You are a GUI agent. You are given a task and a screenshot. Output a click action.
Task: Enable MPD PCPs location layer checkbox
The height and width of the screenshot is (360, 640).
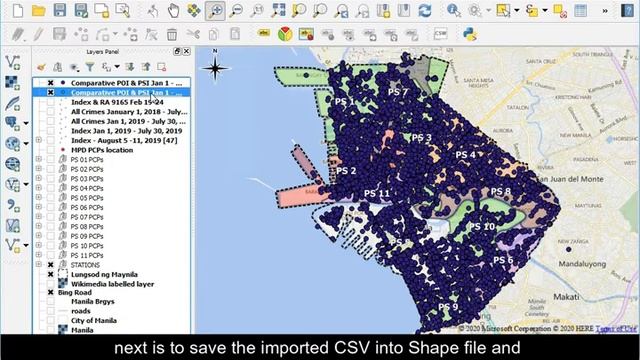[51, 150]
